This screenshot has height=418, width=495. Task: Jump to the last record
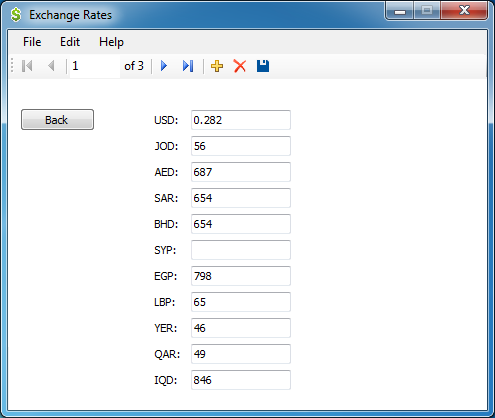coord(188,66)
